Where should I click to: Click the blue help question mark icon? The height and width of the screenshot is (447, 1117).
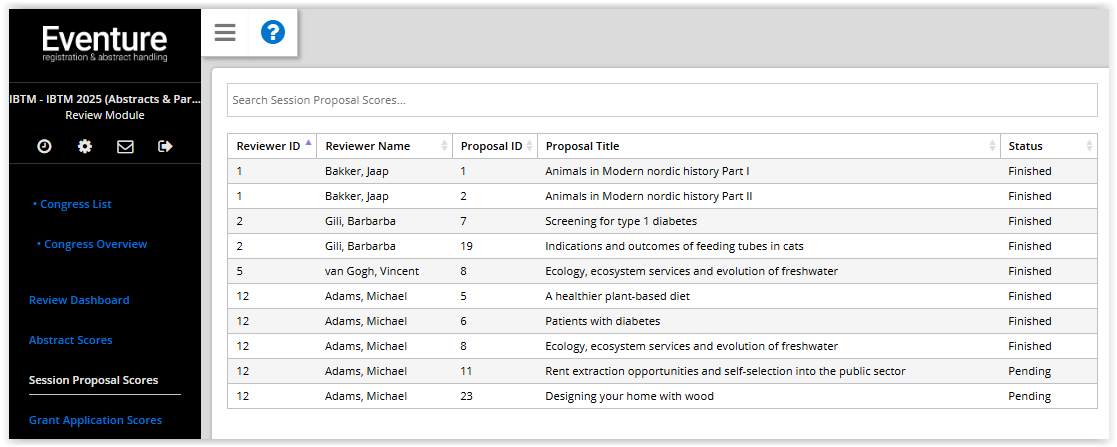(x=273, y=32)
